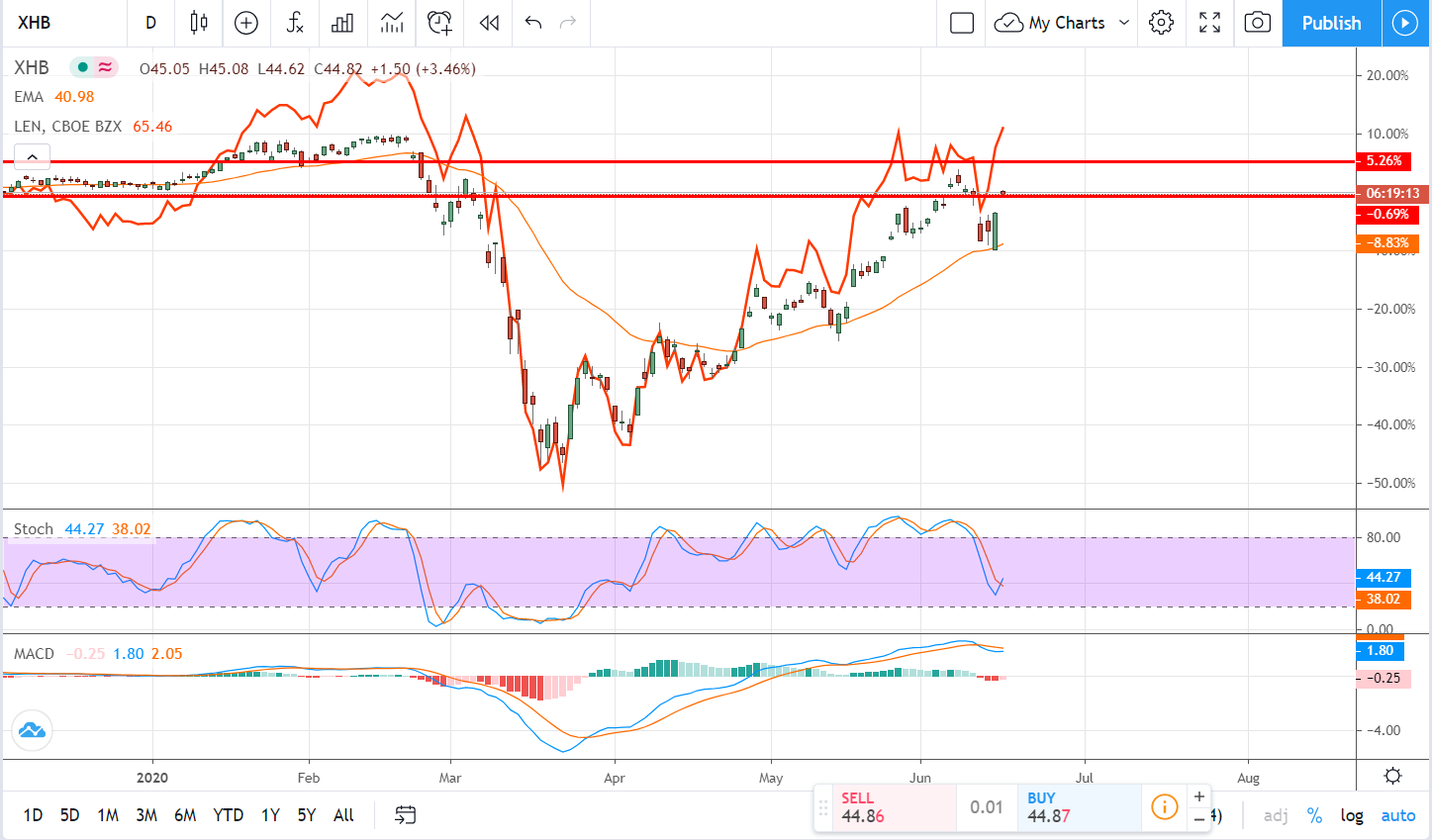Viewport: 1432px width, 840px height.
Task: Toggle adj price adjustment
Action: pos(1276,815)
